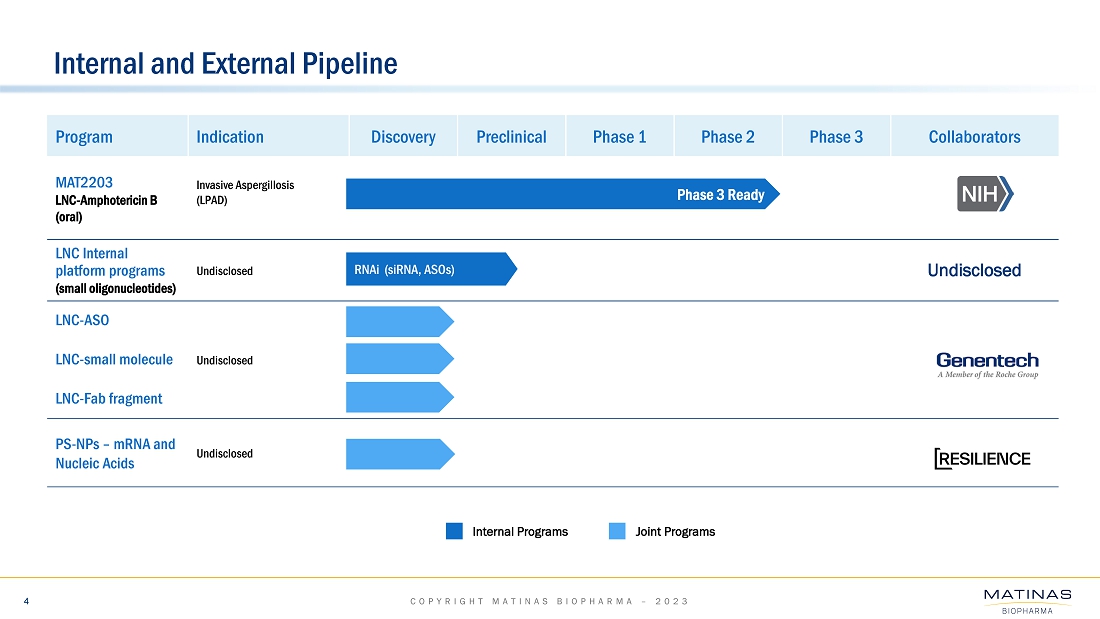Screen dimensions: 1100x619
Task: Click the Internal and External Pipeline title
Action: click(226, 64)
